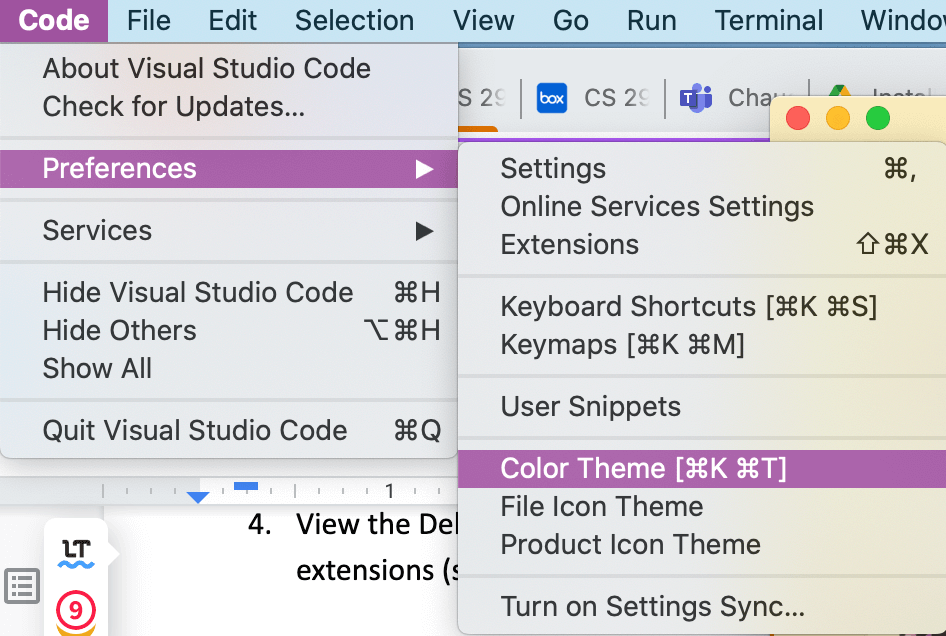The height and width of the screenshot is (636, 946).
Task: Show the document outline icon
Action: [x=24, y=588]
